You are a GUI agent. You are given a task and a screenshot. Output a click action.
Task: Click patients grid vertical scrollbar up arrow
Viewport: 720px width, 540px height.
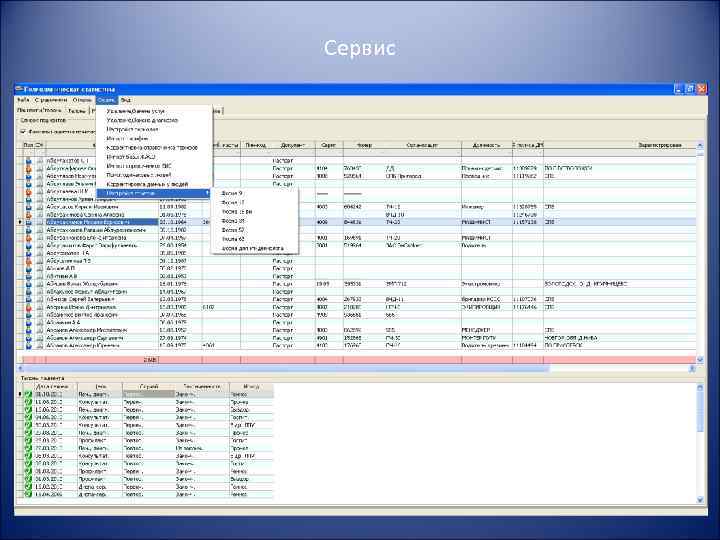pos(700,145)
